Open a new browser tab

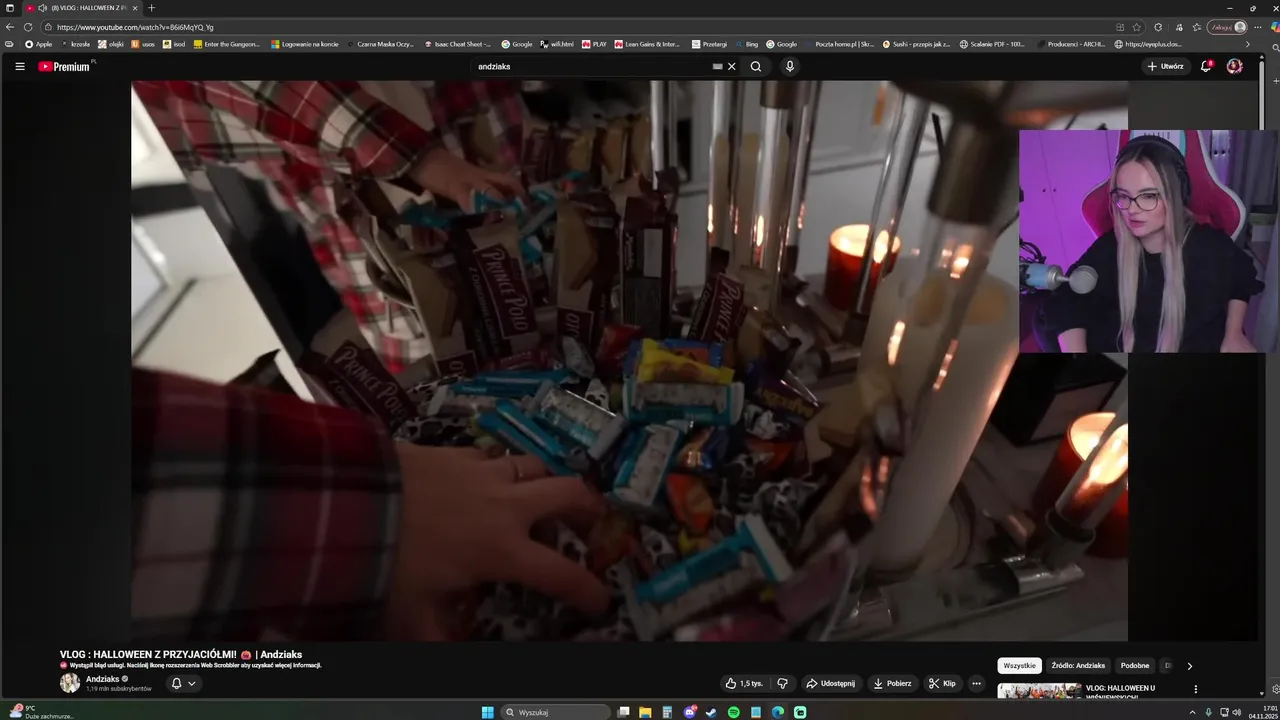click(151, 8)
